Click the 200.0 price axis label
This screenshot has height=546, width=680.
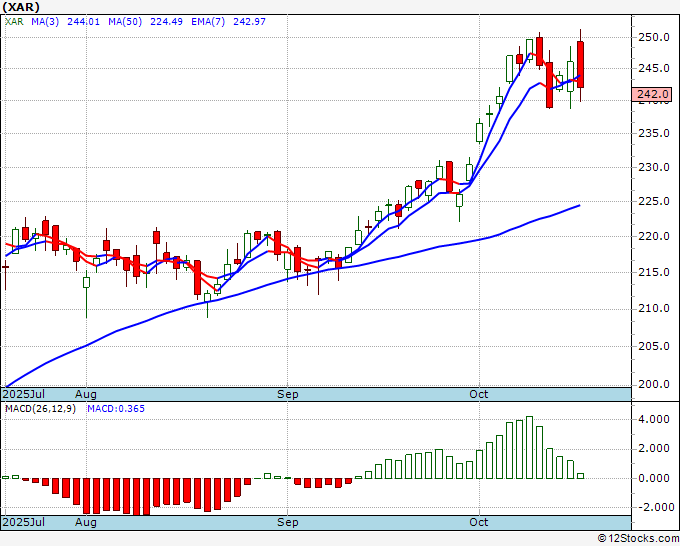tap(654, 384)
